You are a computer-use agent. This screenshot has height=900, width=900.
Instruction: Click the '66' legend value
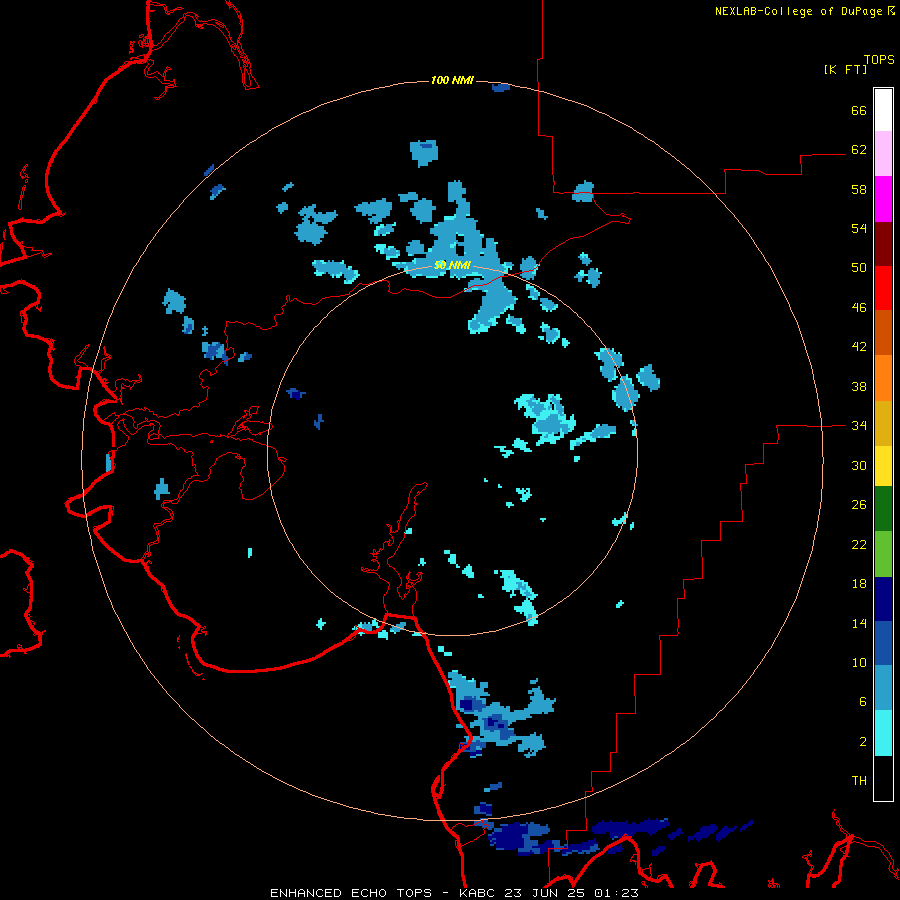pos(859,110)
